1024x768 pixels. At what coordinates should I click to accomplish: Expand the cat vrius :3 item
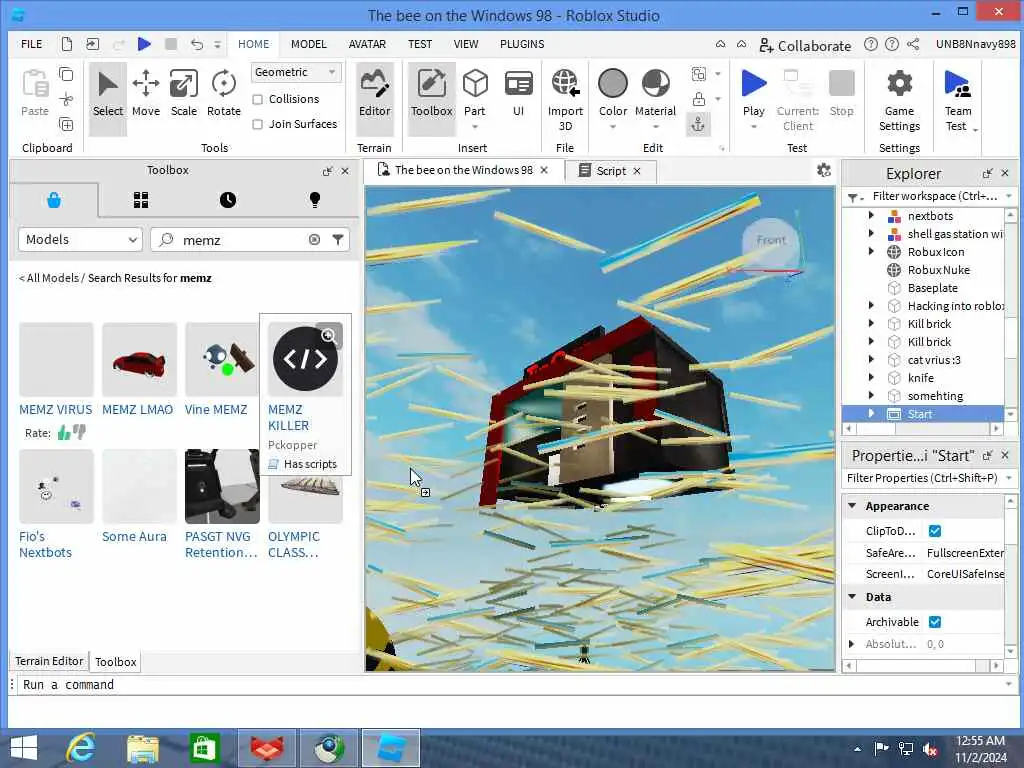(871, 359)
